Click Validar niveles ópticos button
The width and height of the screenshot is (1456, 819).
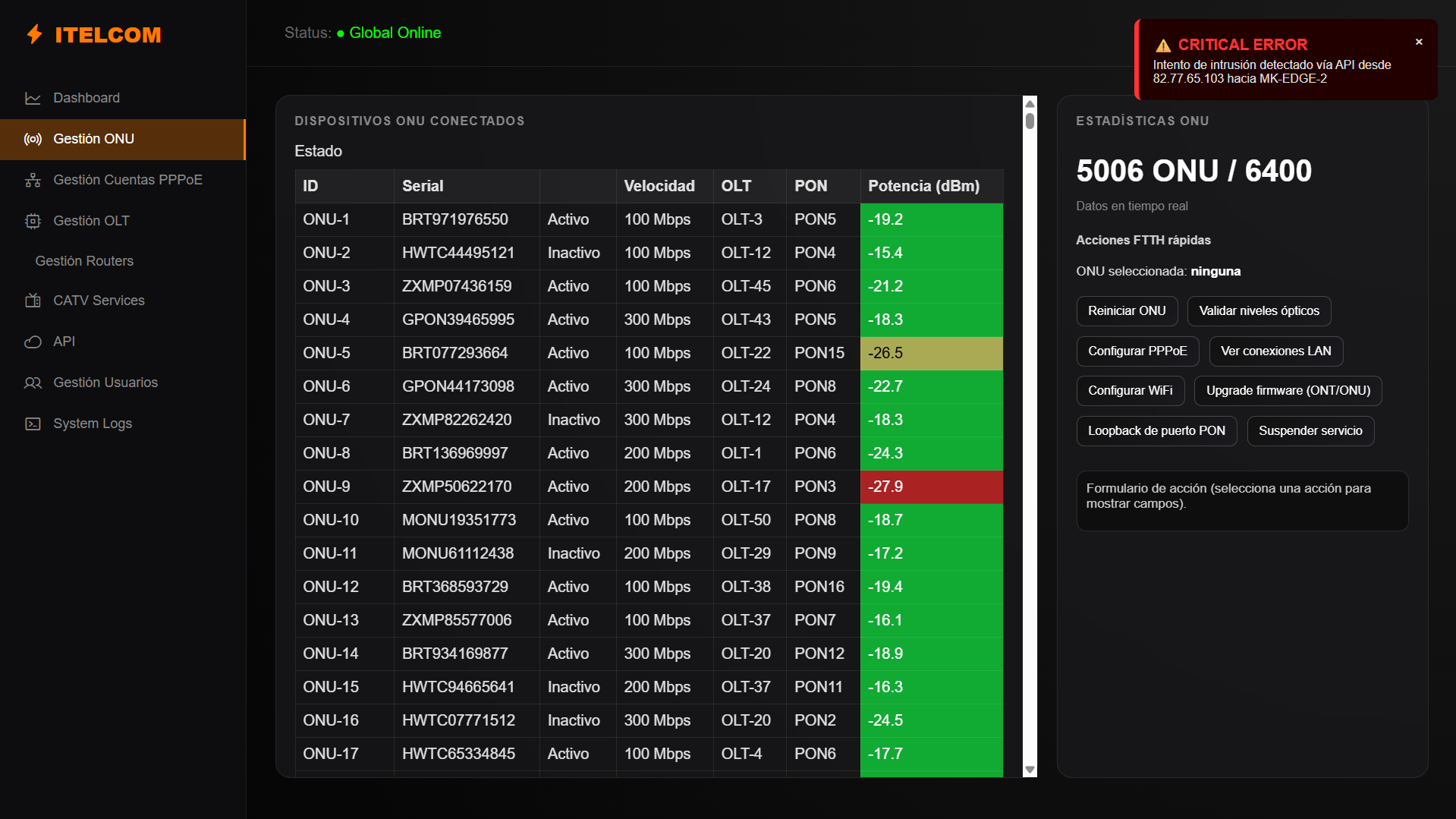(1259, 311)
